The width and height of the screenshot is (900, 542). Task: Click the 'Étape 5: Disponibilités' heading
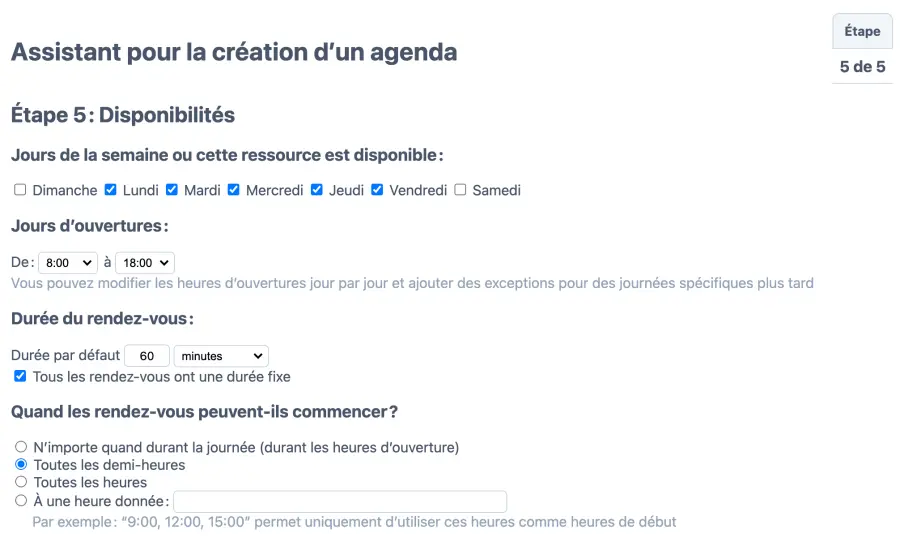tap(123, 115)
